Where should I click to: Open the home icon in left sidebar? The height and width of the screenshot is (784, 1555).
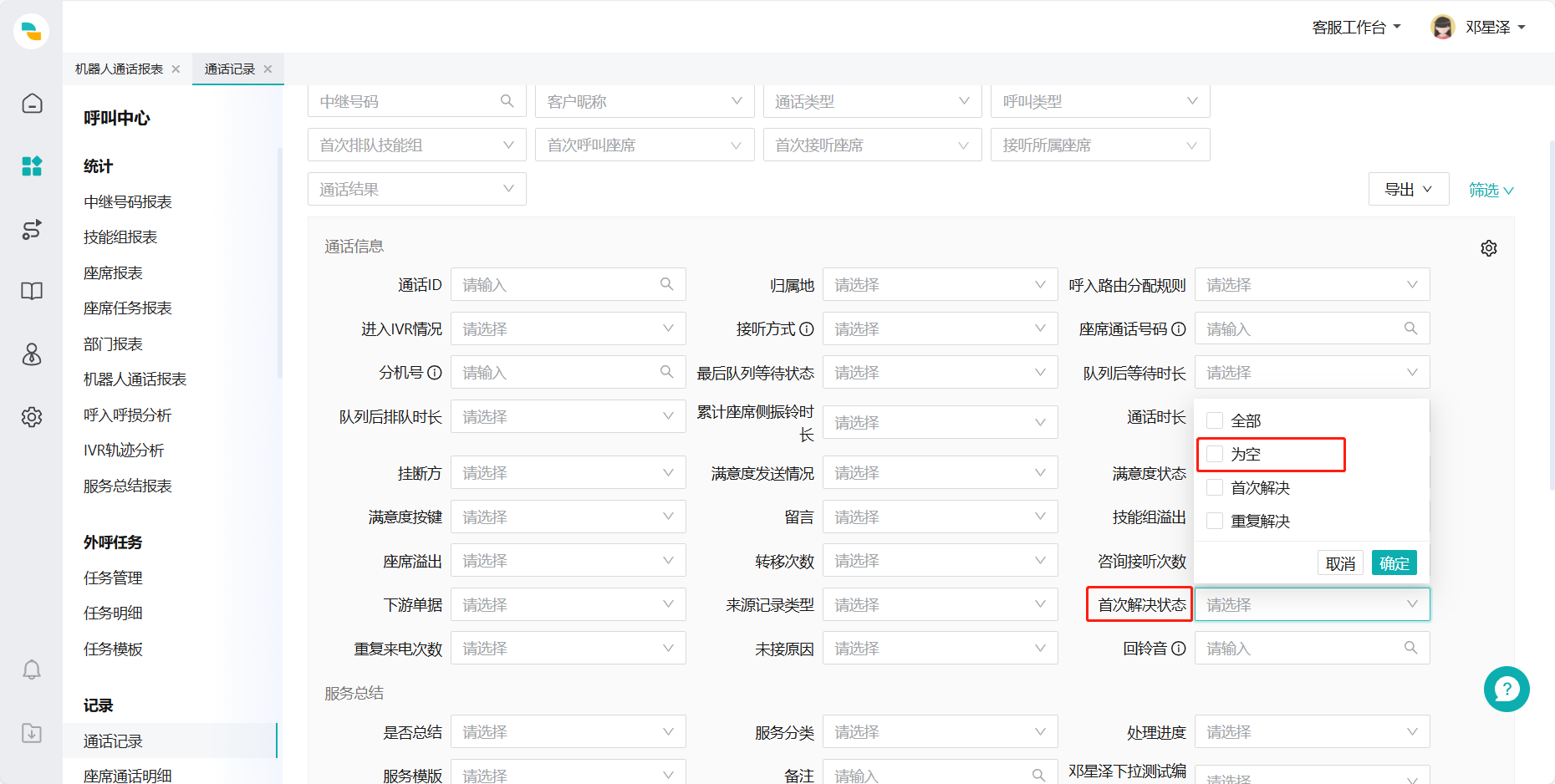pyautogui.click(x=32, y=103)
